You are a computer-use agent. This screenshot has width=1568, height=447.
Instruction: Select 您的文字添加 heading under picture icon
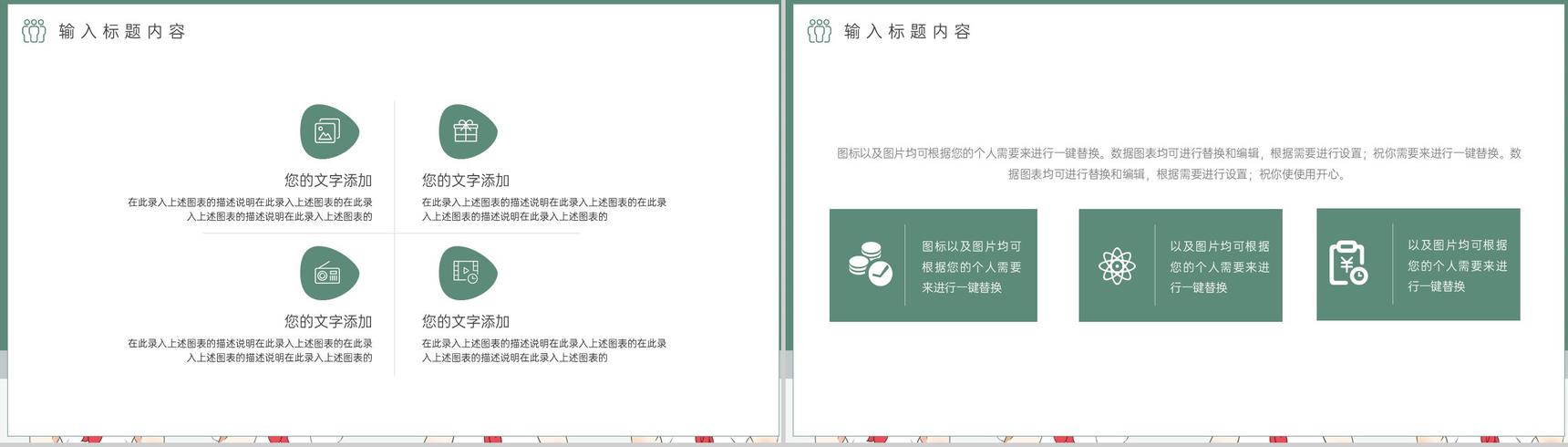pyautogui.click(x=328, y=181)
